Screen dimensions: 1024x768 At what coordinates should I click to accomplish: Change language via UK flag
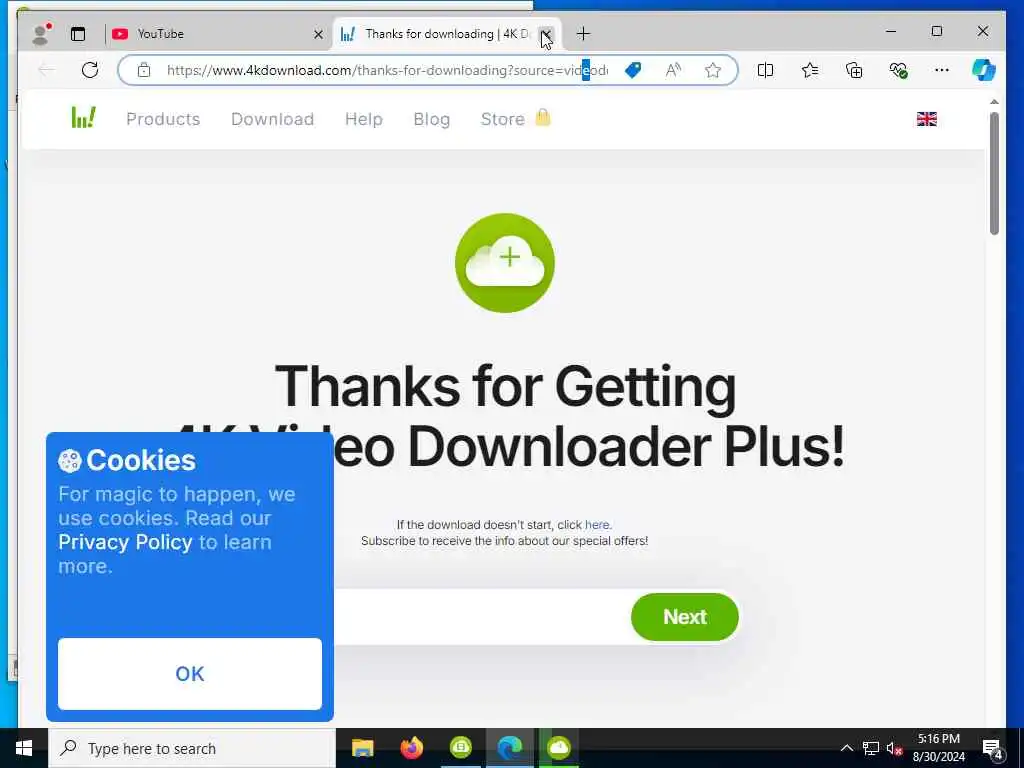927,119
